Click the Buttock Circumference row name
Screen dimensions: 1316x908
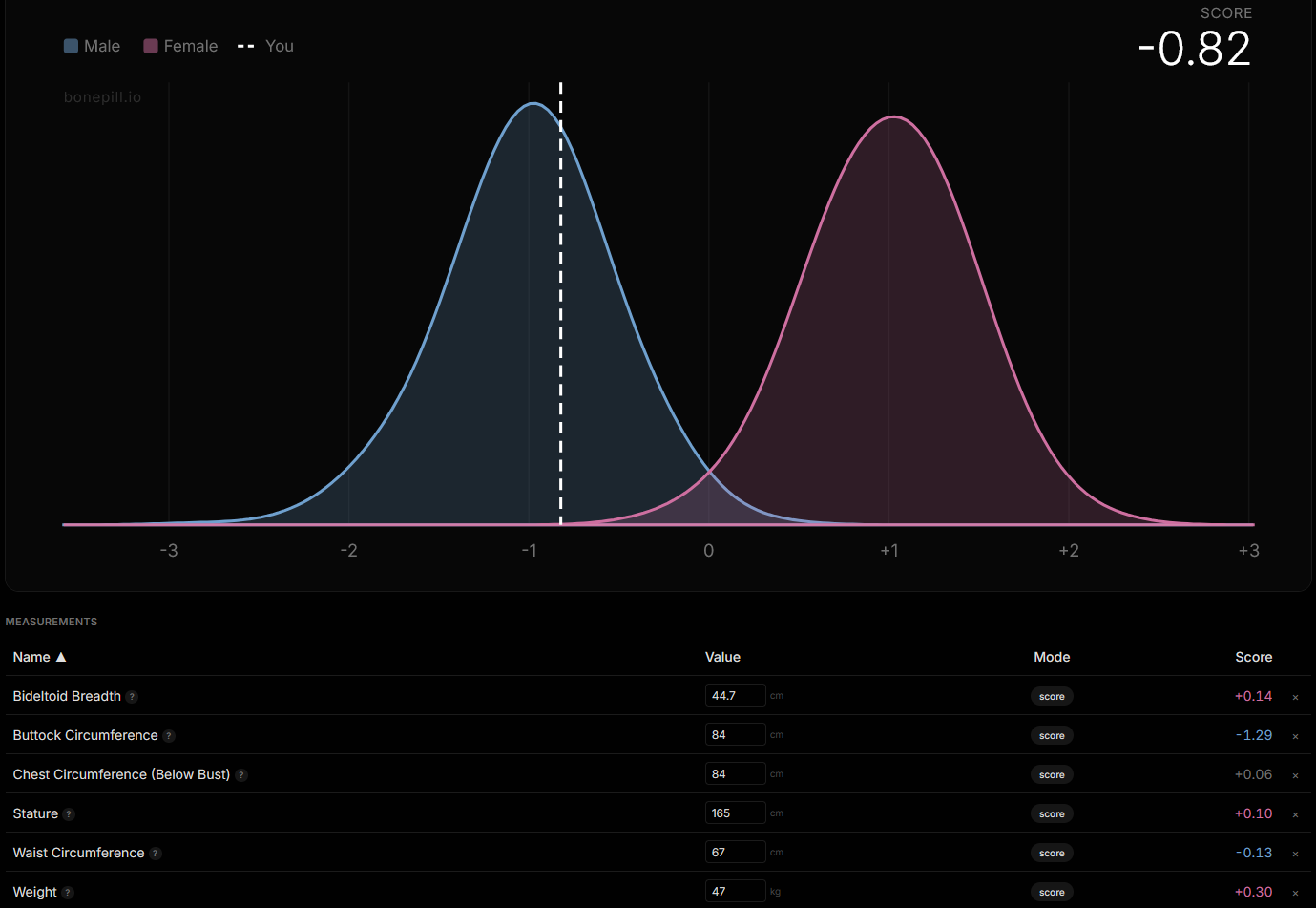85,735
